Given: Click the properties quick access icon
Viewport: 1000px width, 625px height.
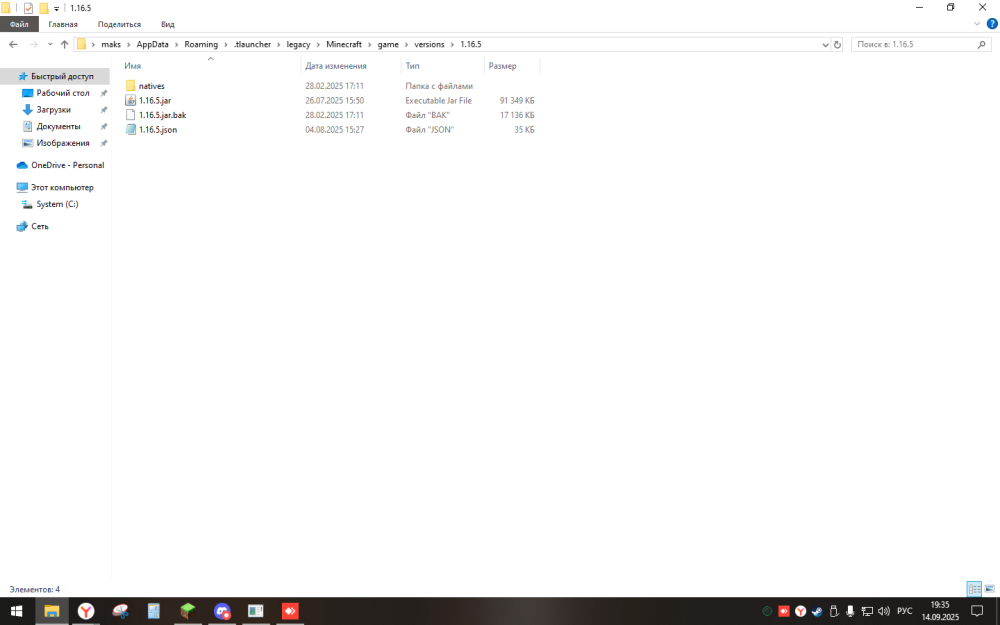Looking at the screenshot, I should coord(28,8).
